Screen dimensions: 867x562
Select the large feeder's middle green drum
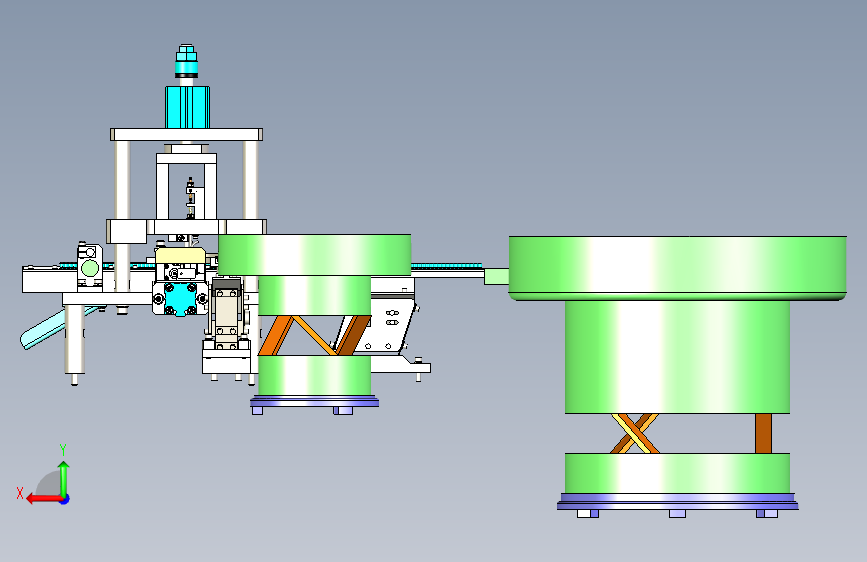(x=677, y=357)
